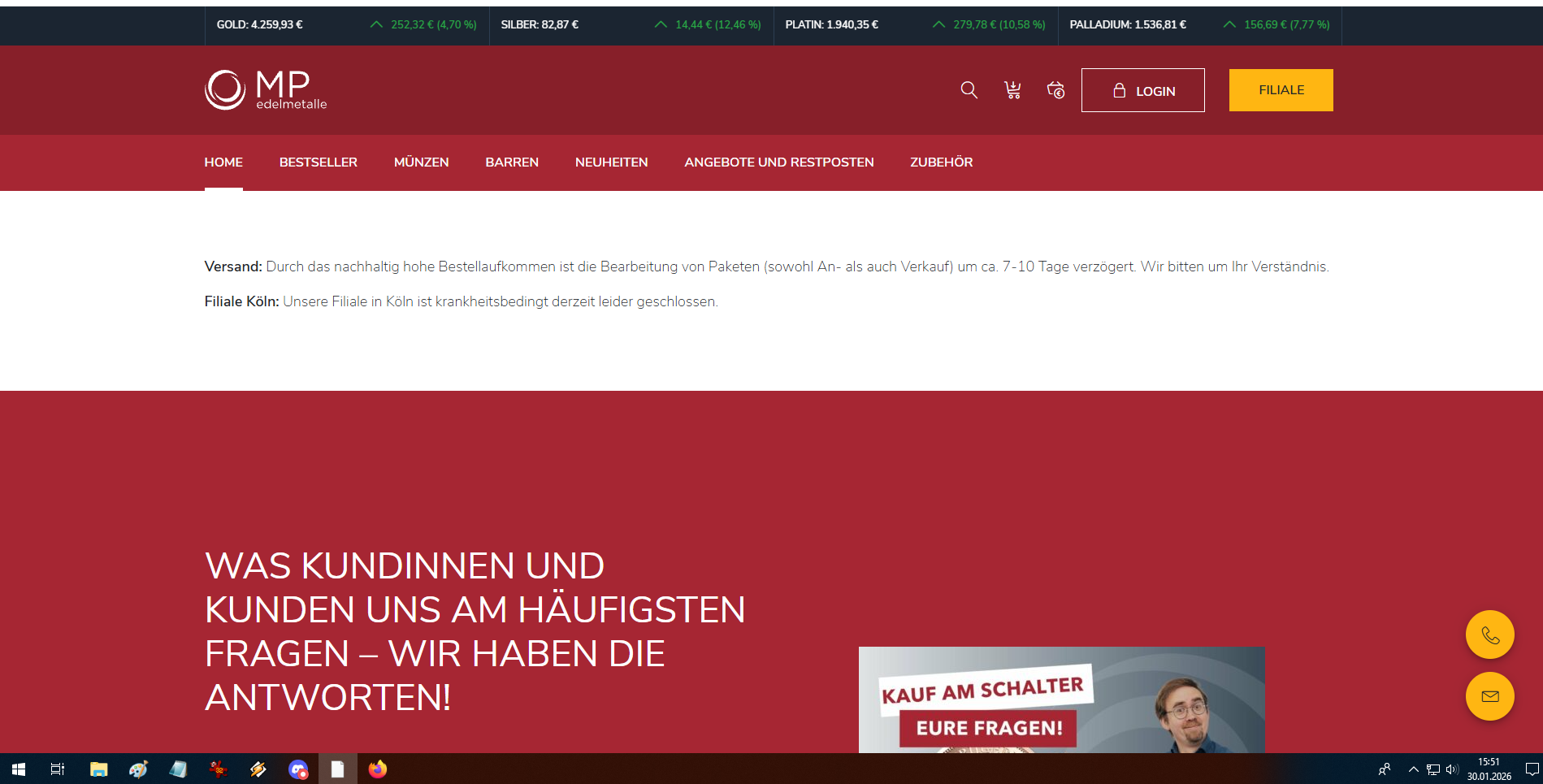Click the Filiale Köln closure notice
This screenshot has width=1543, height=784.
461,301
